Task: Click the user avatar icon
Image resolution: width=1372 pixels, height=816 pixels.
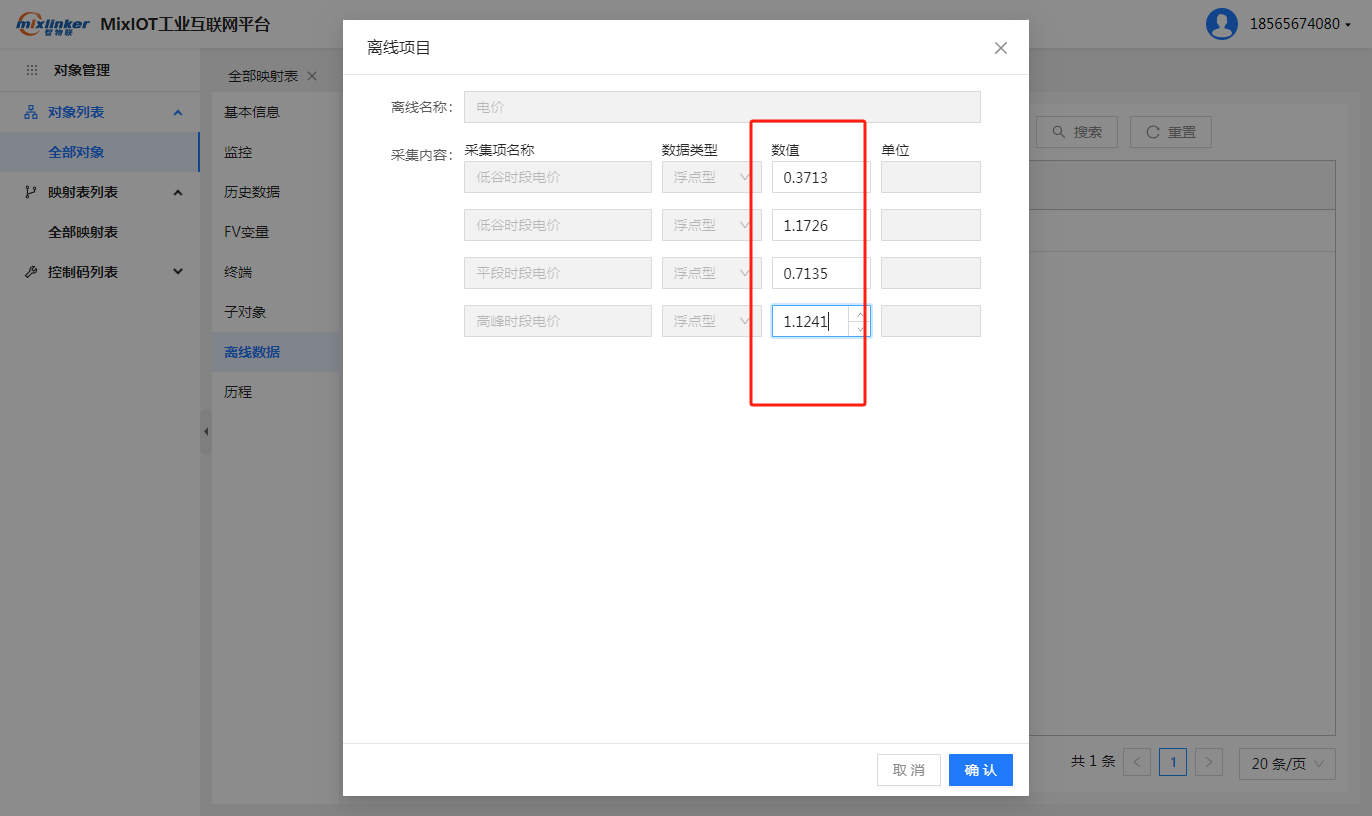Action: pyautogui.click(x=1221, y=24)
